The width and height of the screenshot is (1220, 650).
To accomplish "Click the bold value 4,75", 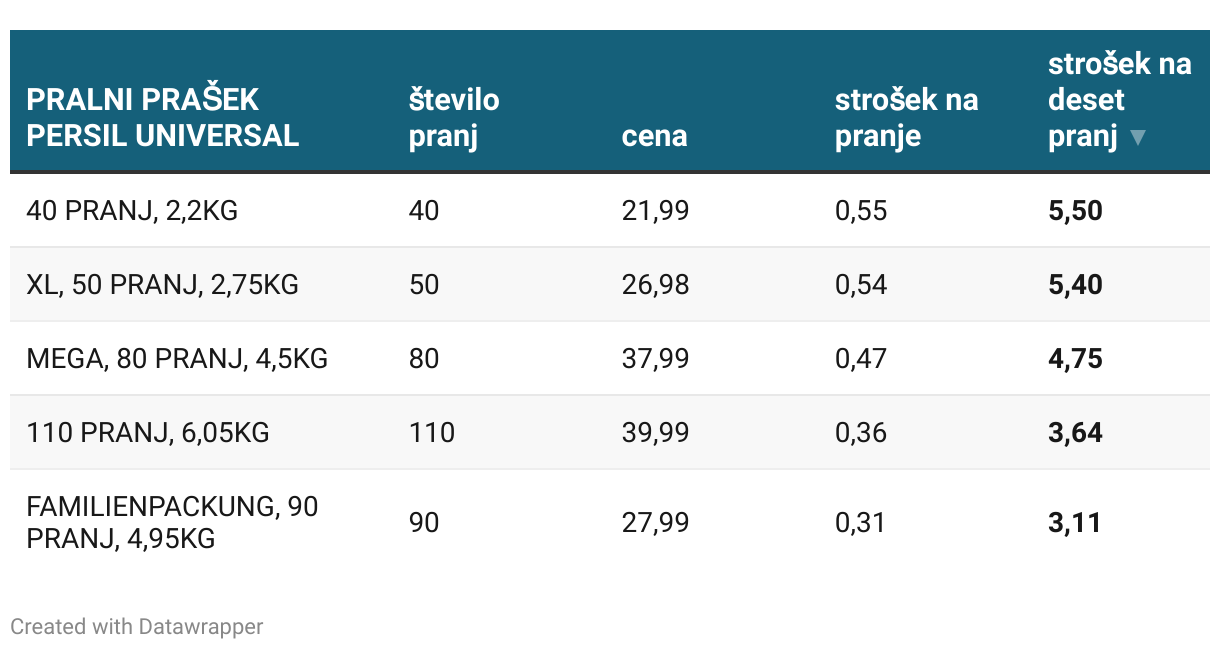I will (x=1075, y=359).
